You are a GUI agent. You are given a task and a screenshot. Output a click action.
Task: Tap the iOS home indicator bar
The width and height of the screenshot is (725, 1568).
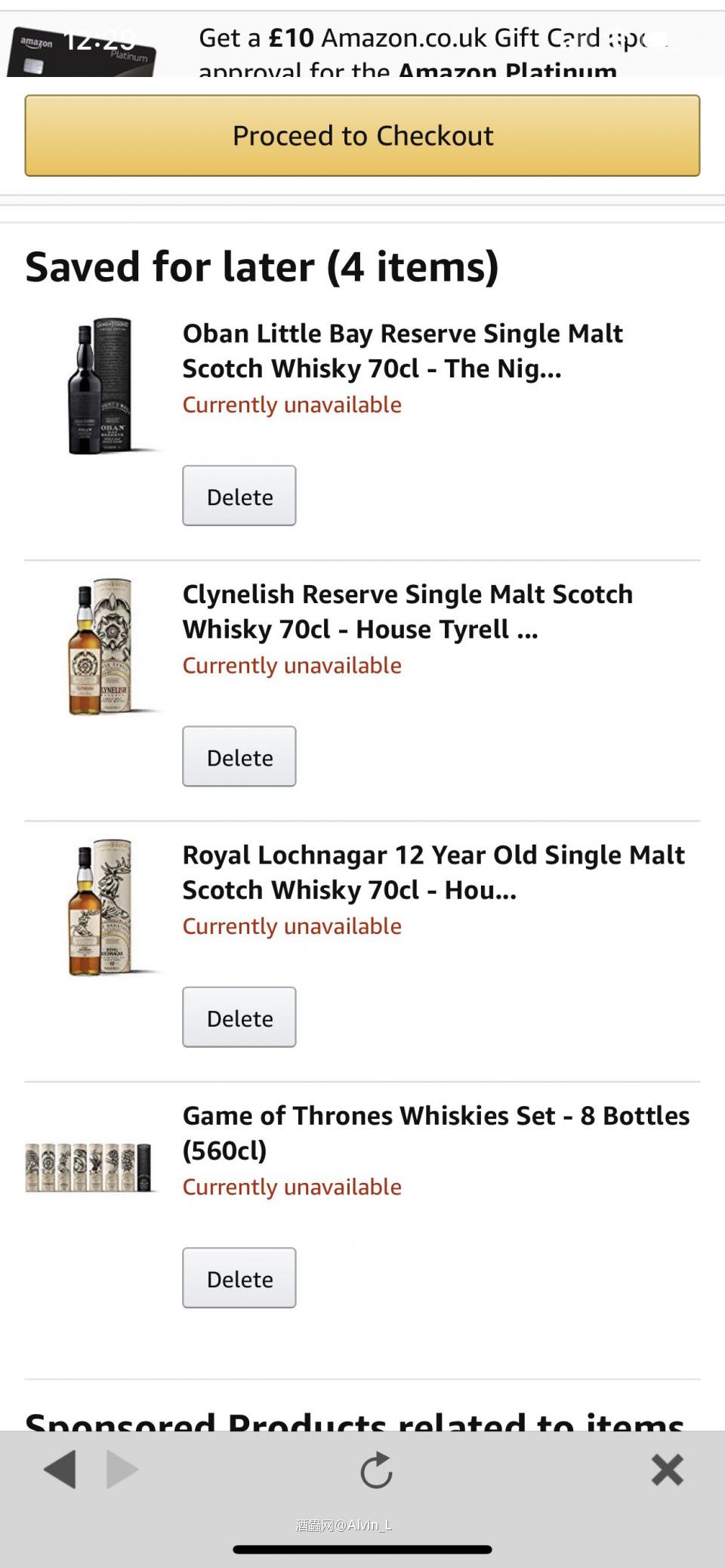[362, 1550]
